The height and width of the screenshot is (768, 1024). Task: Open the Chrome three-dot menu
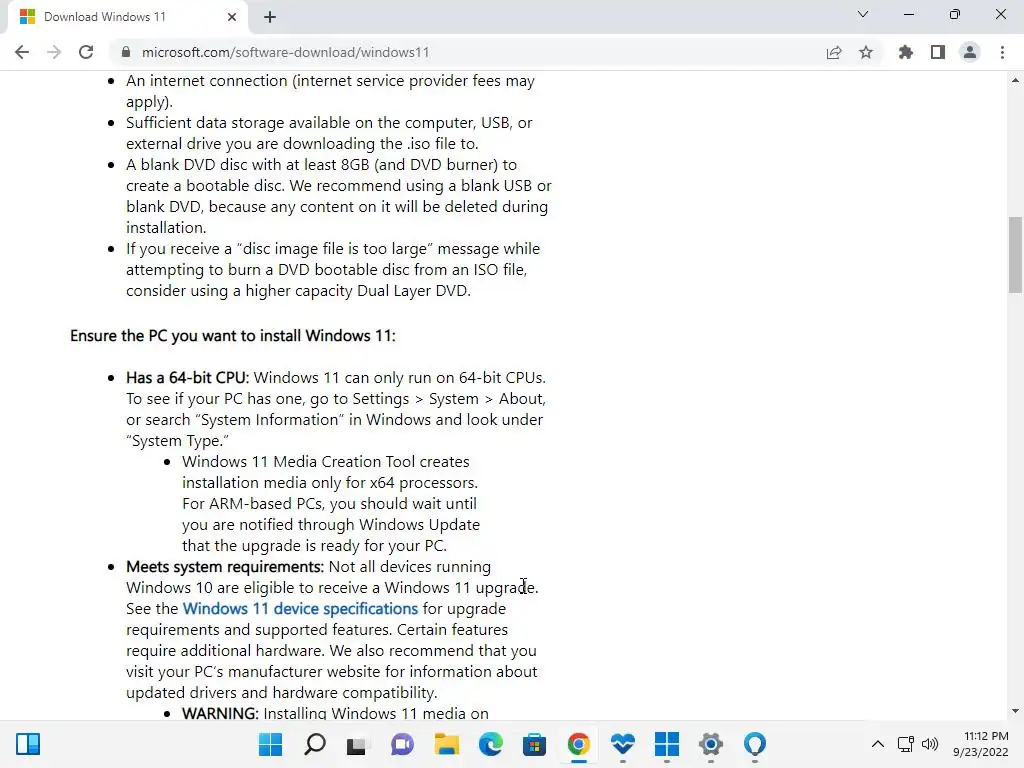pyautogui.click(x=1002, y=52)
